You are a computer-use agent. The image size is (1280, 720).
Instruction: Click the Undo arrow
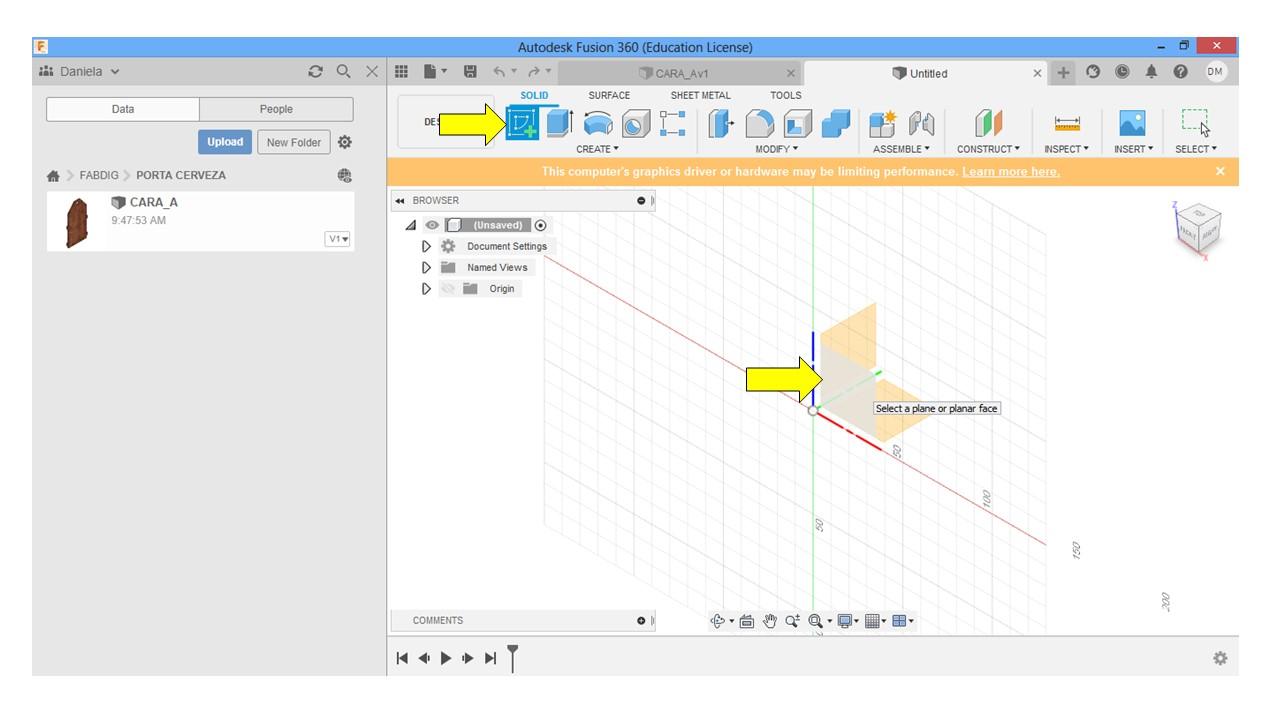coord(499,72)
